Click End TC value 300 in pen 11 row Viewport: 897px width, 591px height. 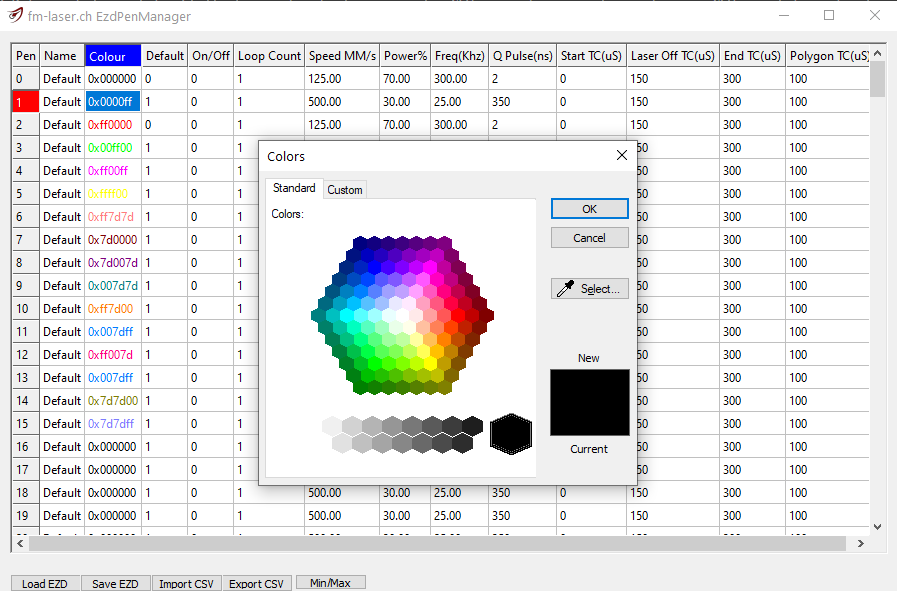[752, 332]
